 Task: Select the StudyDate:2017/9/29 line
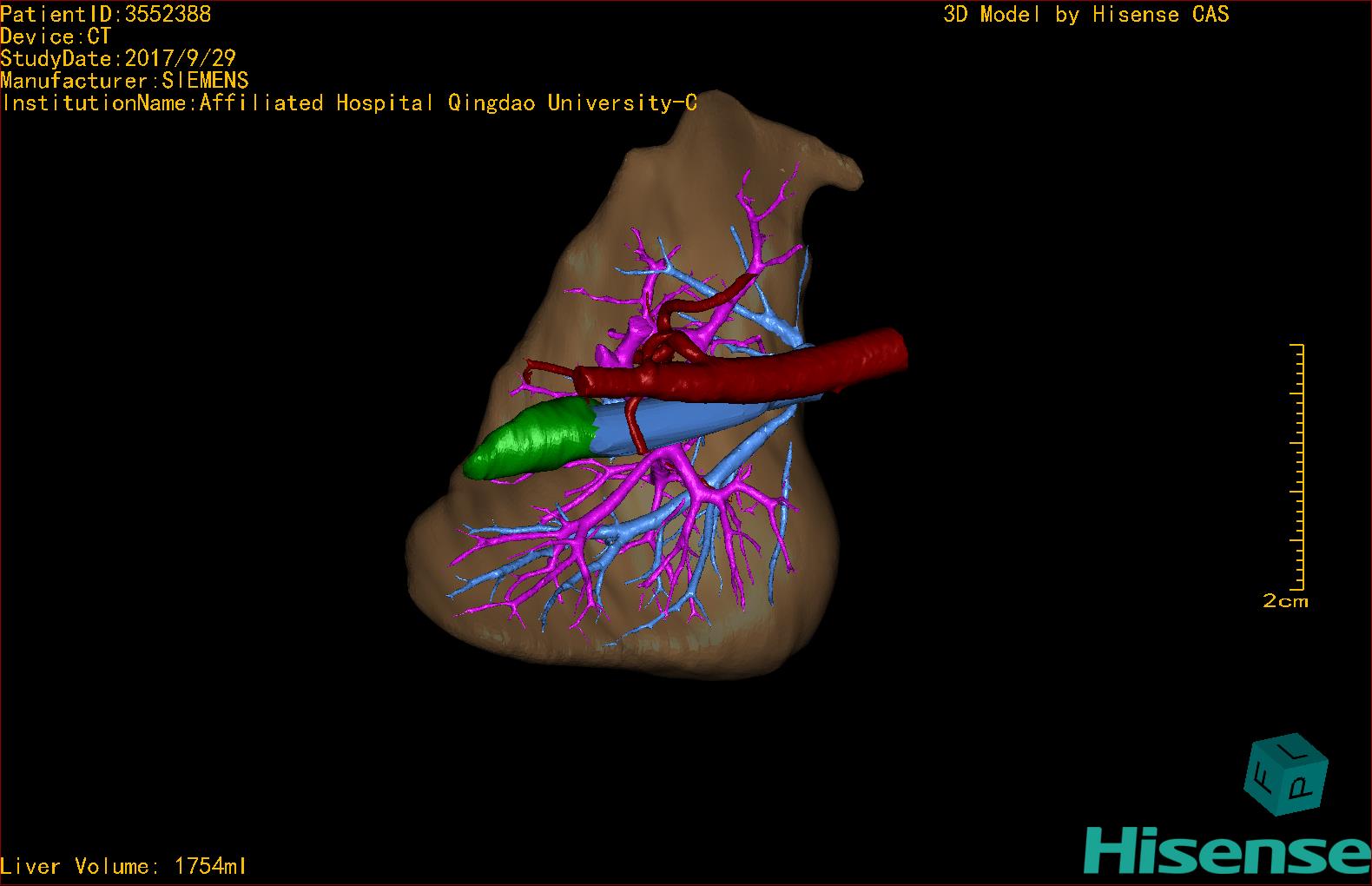pos(118,59)
